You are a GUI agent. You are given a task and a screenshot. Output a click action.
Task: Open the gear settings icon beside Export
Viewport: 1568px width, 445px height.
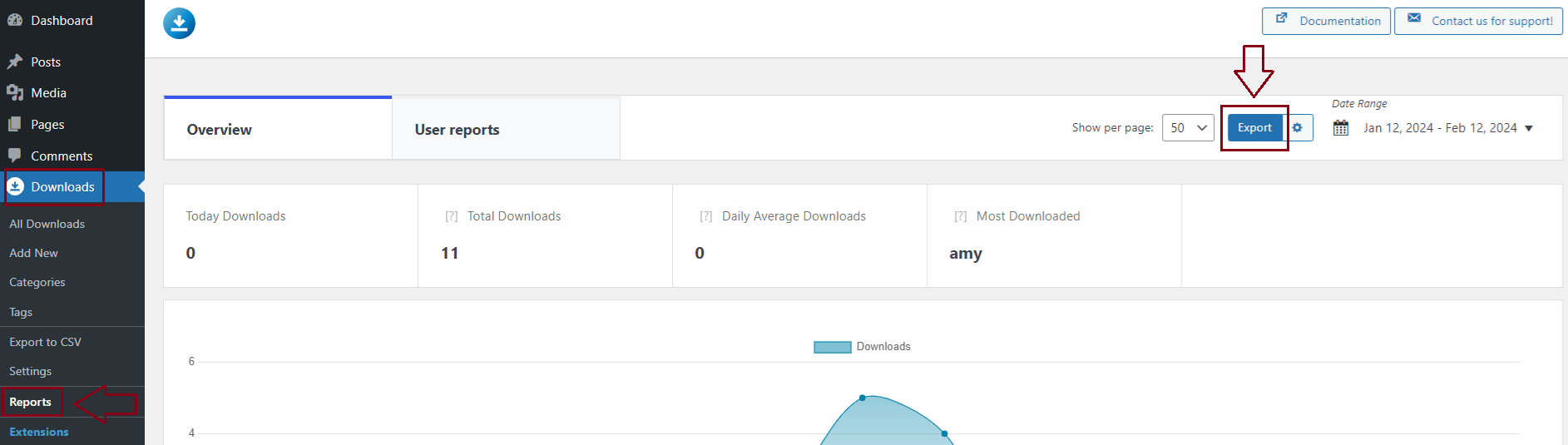tap(1298, 127)
